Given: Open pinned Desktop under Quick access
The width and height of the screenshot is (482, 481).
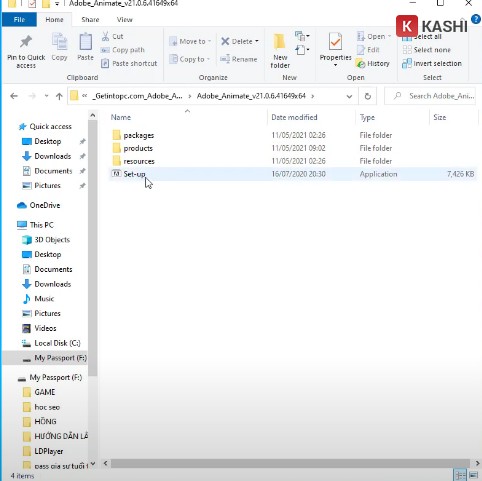Looking at the screenshot, I should (x=48, y=141).
